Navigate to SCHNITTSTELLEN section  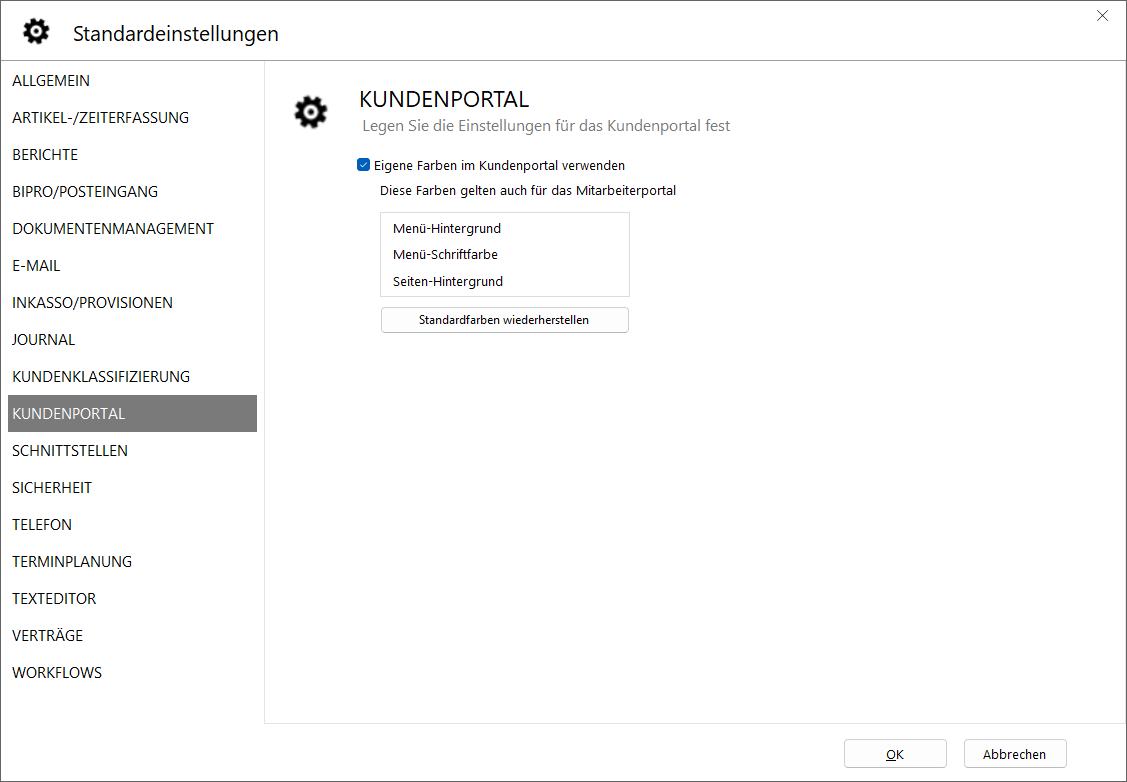tap(70, 451)
